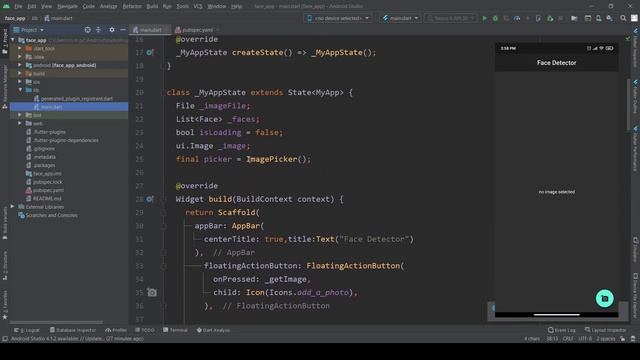Open the Terminal tool window

click(176, 330)
